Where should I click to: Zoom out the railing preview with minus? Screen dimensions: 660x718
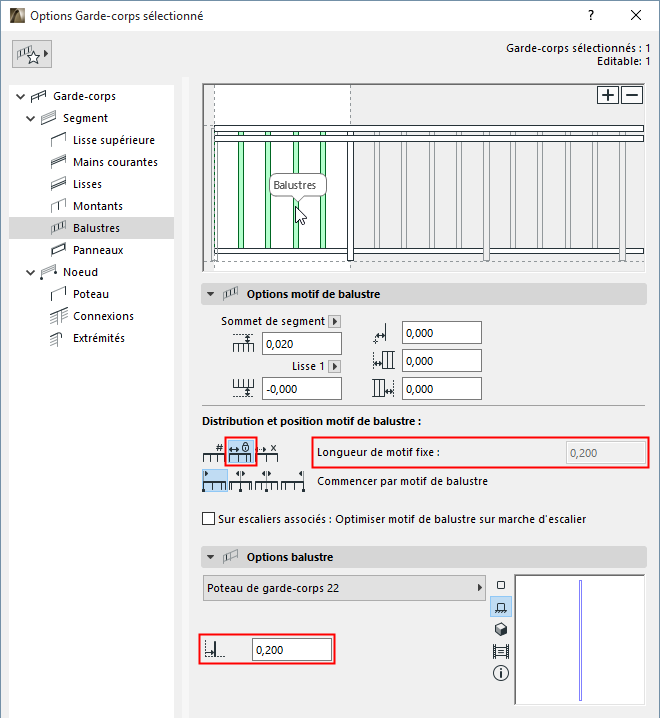tap(632, 95)
